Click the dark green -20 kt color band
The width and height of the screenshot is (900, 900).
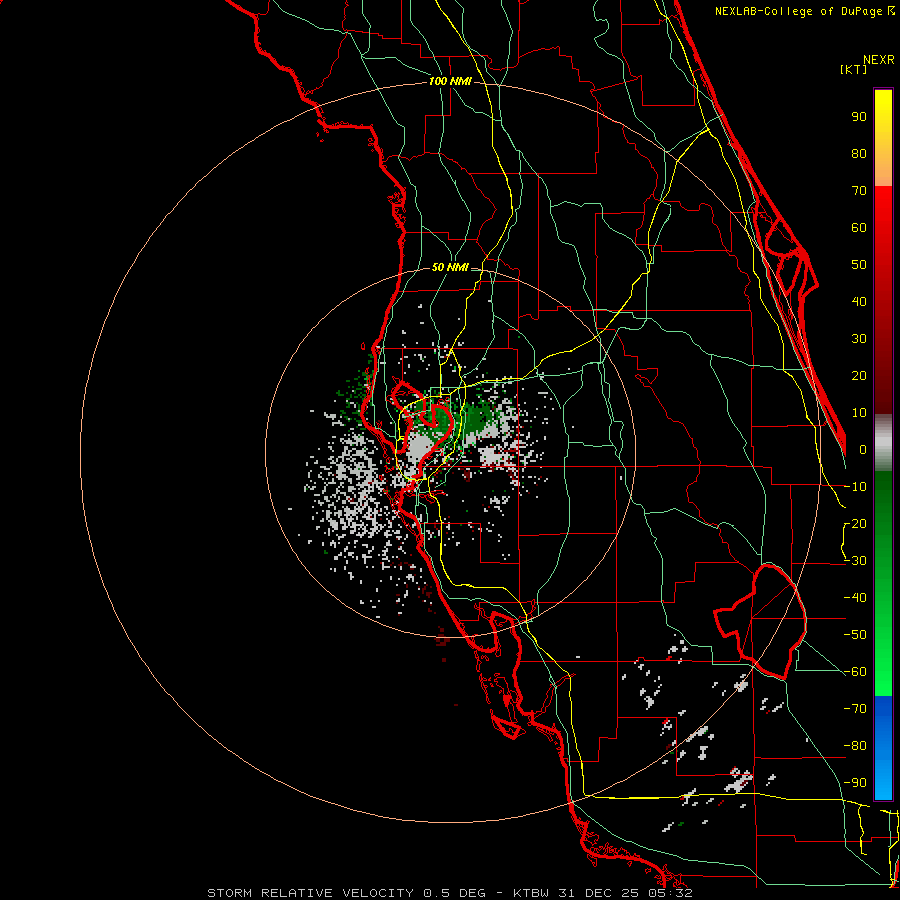883,523
